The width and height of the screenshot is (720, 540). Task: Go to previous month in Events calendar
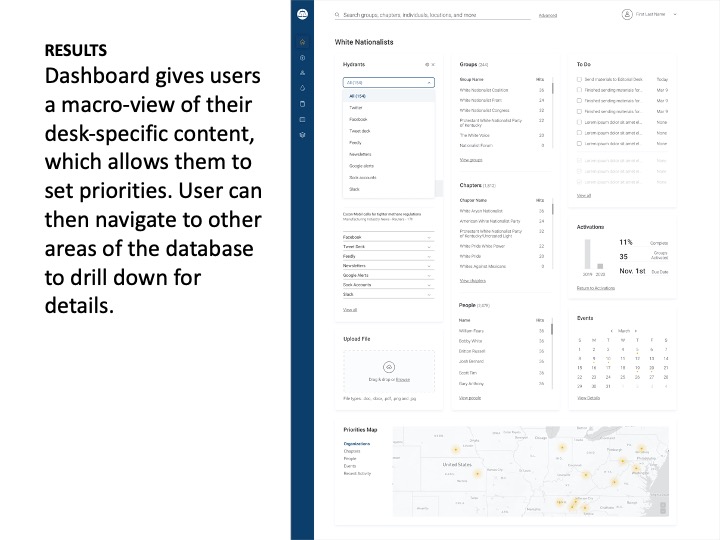(x=612, y=331)
